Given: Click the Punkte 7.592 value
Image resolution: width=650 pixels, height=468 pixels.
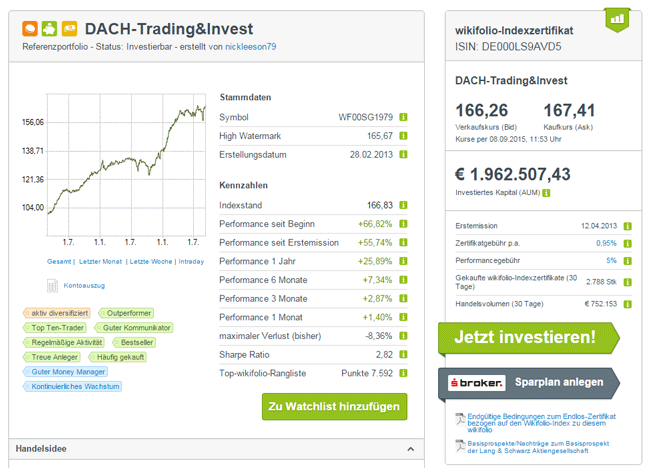Looking at the screenshot, I should coord(367,373).
